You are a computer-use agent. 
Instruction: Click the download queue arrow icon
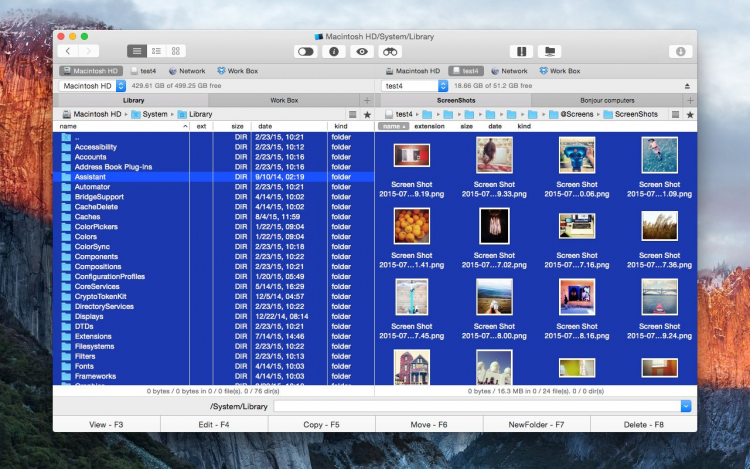(x=681, y=51)
